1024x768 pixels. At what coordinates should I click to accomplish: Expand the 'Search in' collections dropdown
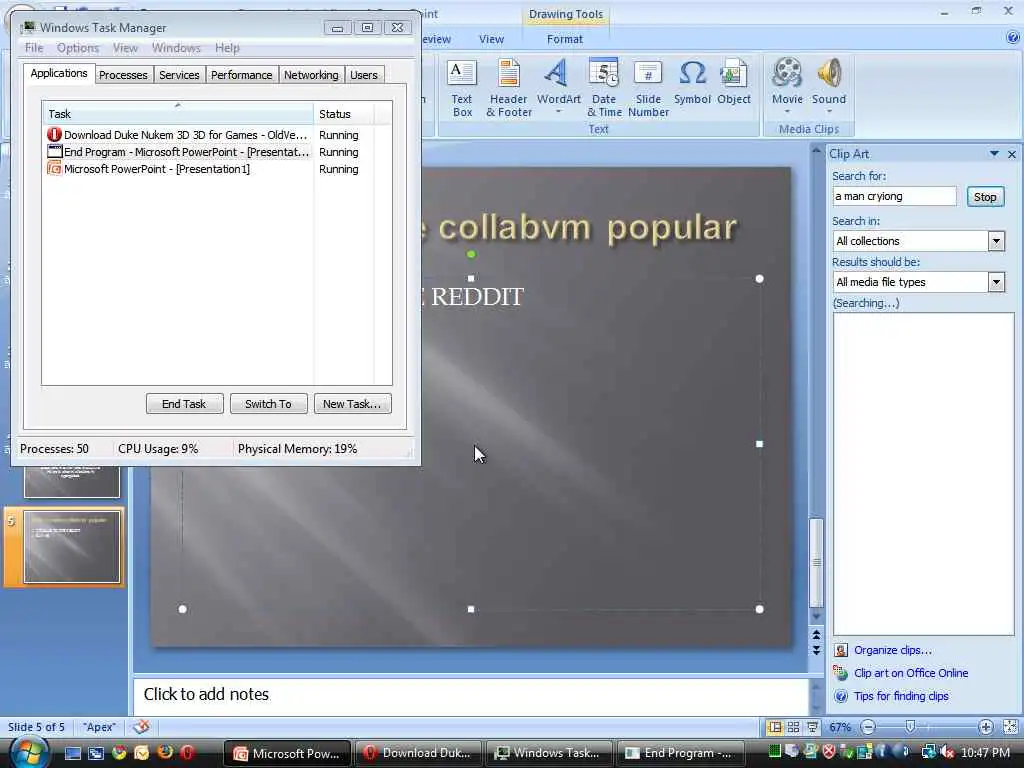pos(996,241)
